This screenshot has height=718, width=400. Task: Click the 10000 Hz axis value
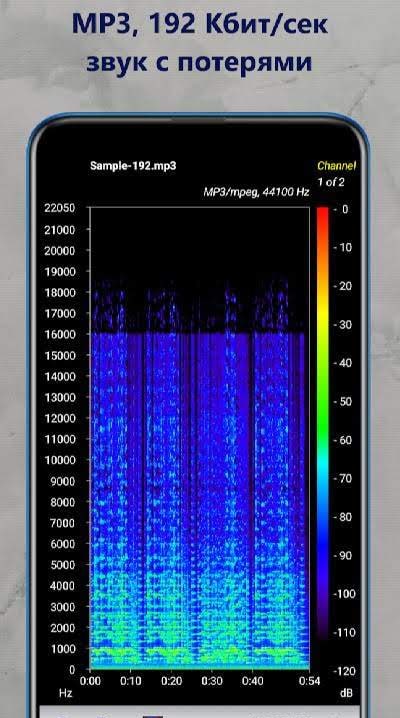click(x=59, y=460)
